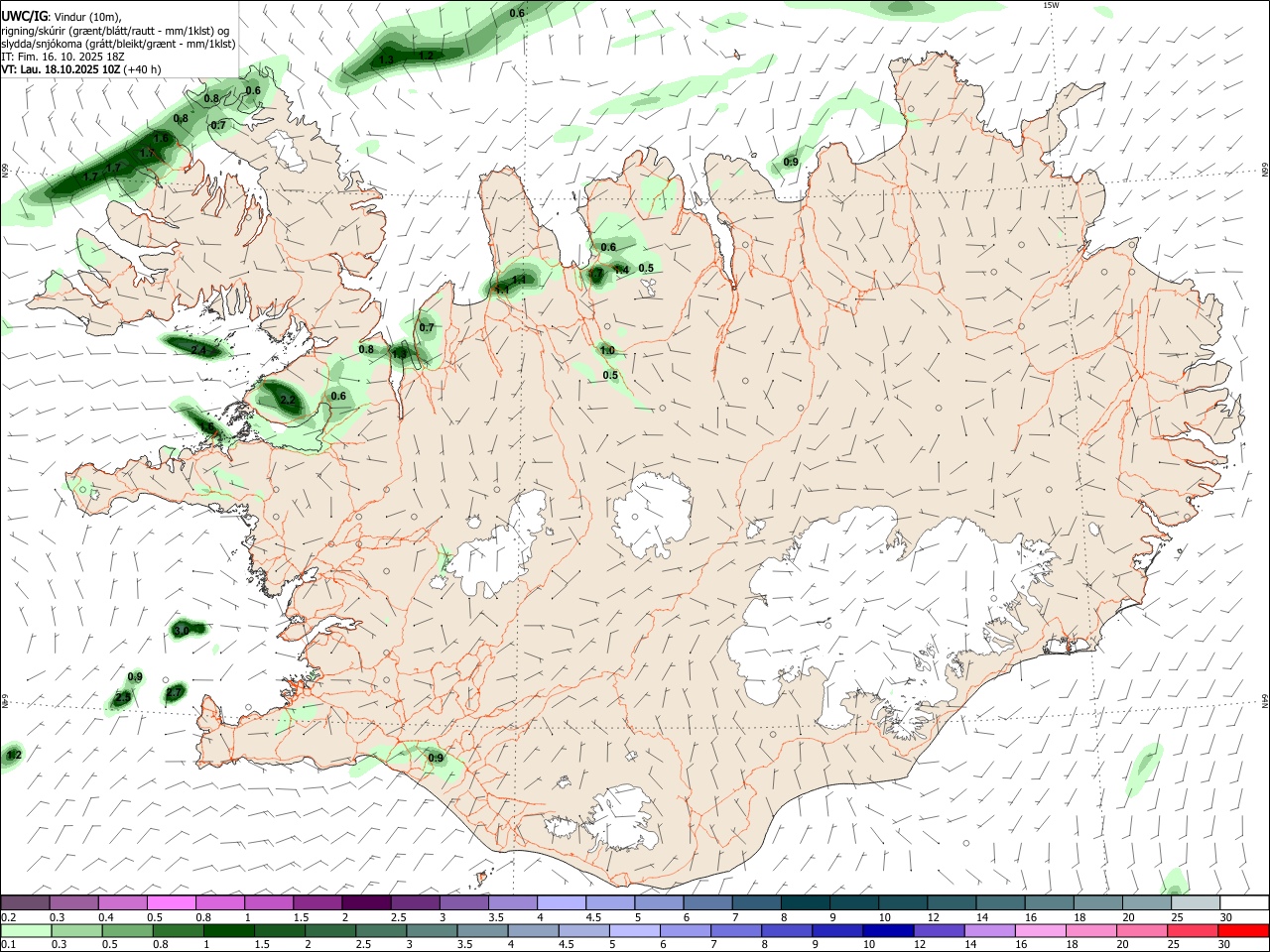Pick the lower legend grey-blue swatch starting at 4
Image resolution: width=1270 pixels, height=952 pixels.
533,931
